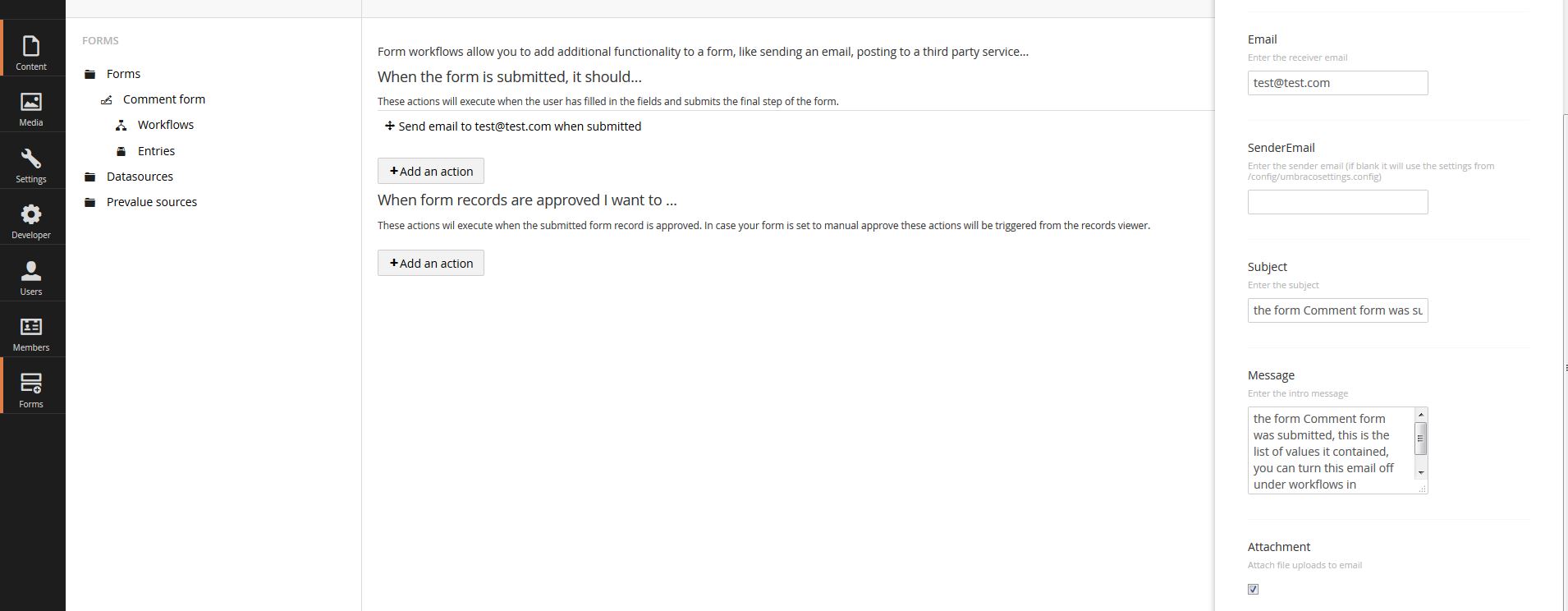Open the Developer gear icon
Screen dimensions: 1568x611
pyautogui.click(x=31, y=214)
